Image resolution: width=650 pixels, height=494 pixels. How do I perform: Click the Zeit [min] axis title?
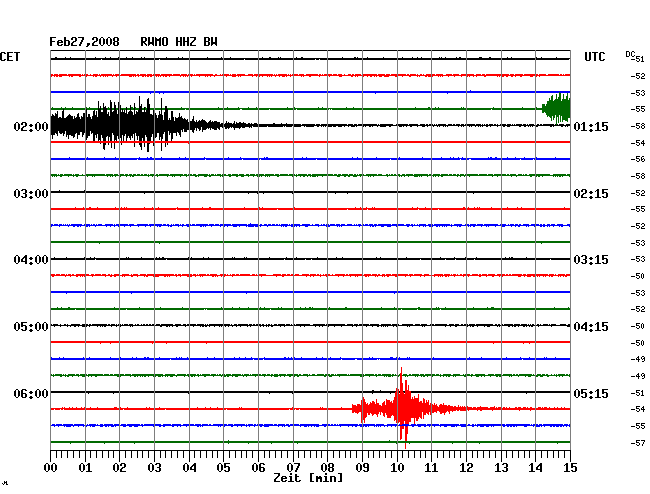coord(308,478)
